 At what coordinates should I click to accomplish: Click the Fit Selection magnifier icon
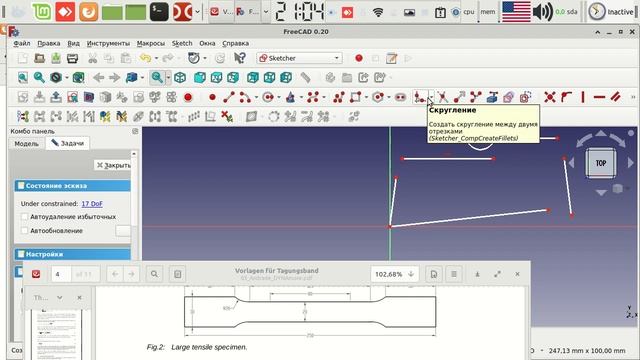pos(39,78)
